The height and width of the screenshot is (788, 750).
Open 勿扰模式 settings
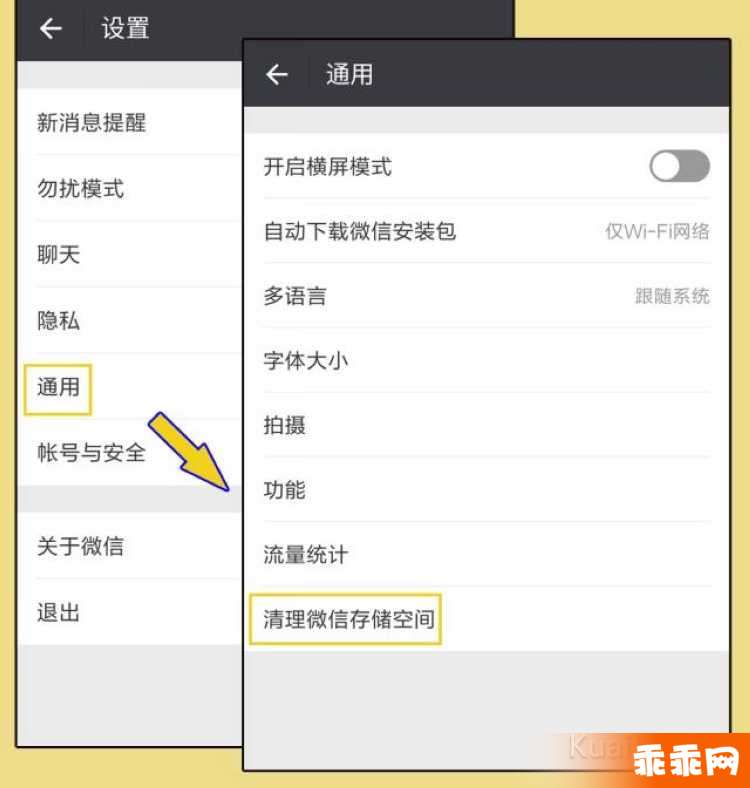click(x=130, y=188)
